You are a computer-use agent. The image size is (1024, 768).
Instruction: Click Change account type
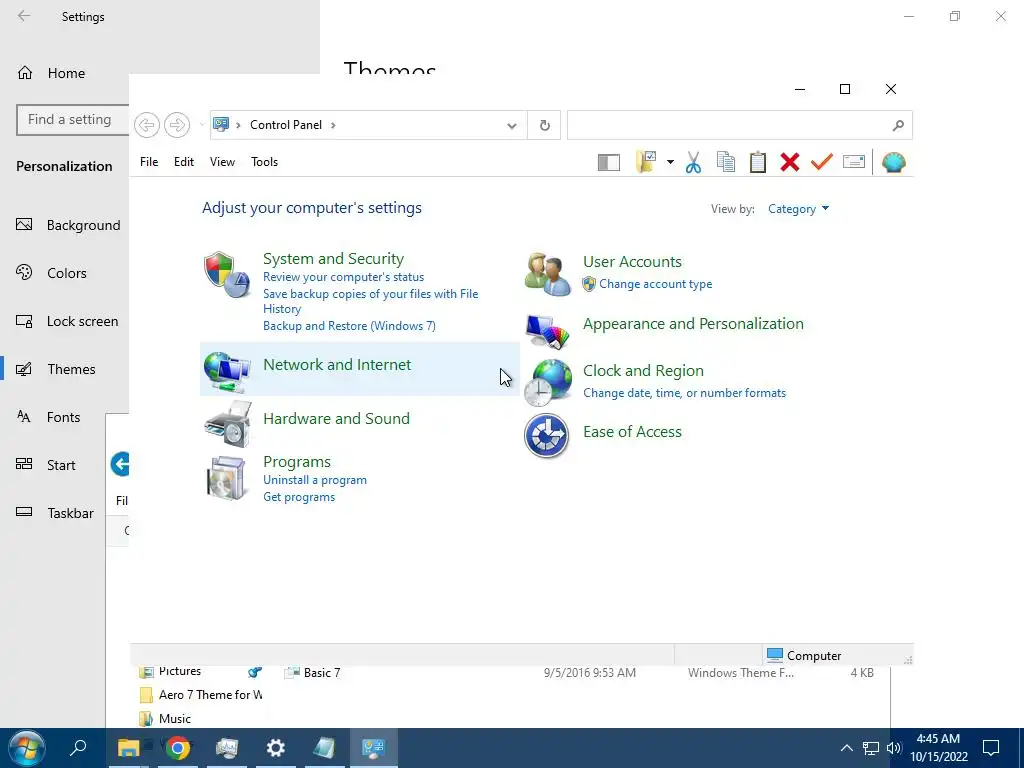[x=656, y=284]
